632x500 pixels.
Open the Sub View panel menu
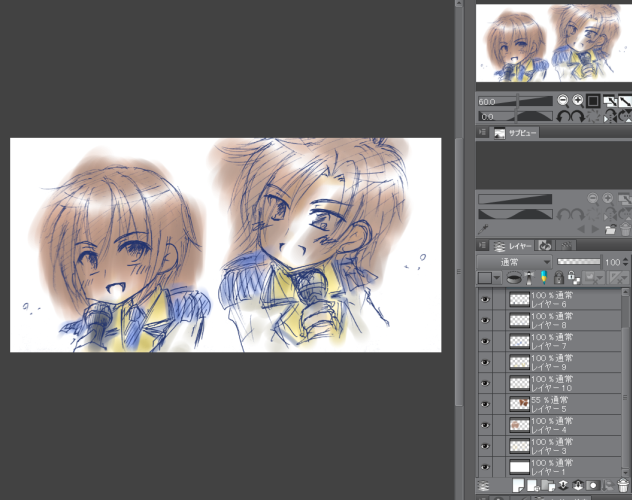pos(482,132)
